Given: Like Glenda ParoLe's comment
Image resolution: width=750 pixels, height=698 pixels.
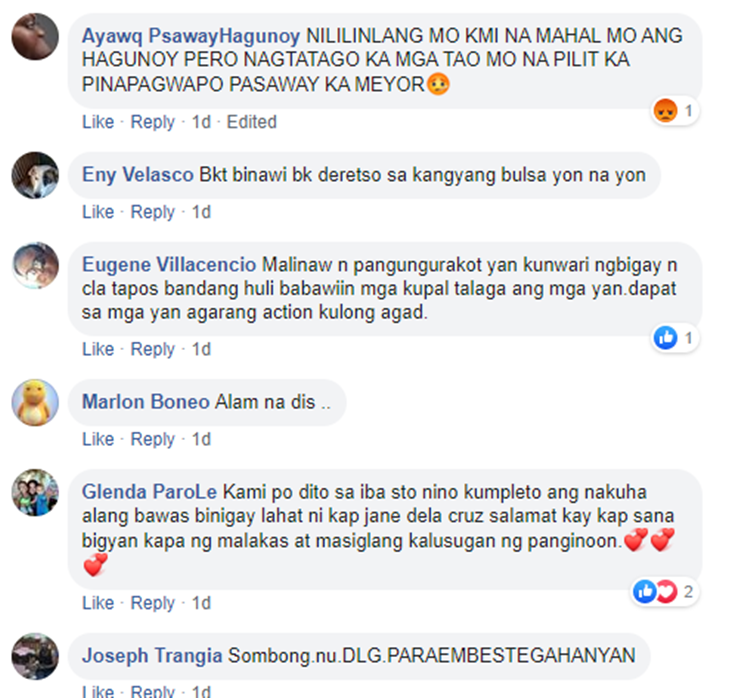Looking at the screenshot, I should (x=98, y=603).
